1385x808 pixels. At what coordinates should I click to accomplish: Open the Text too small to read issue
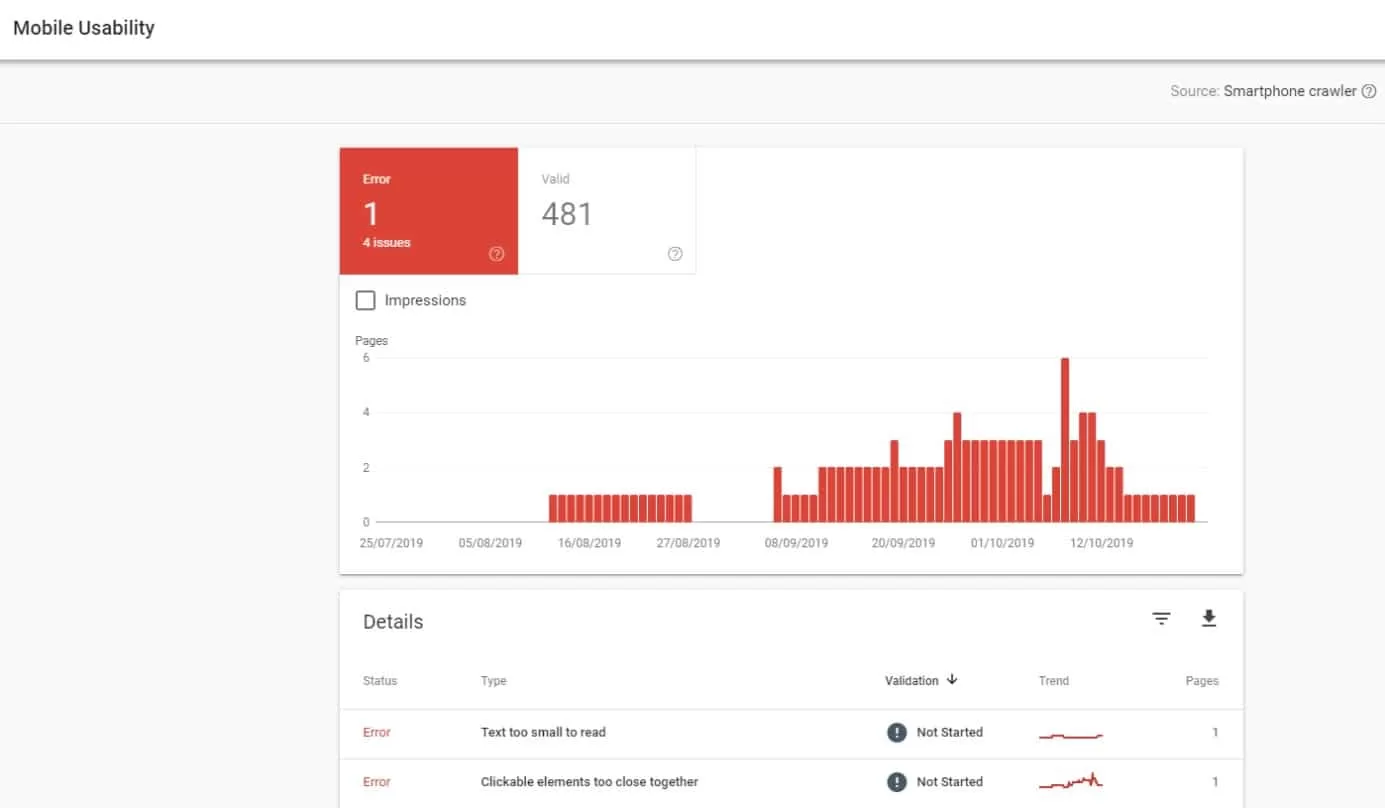point(543,732)
